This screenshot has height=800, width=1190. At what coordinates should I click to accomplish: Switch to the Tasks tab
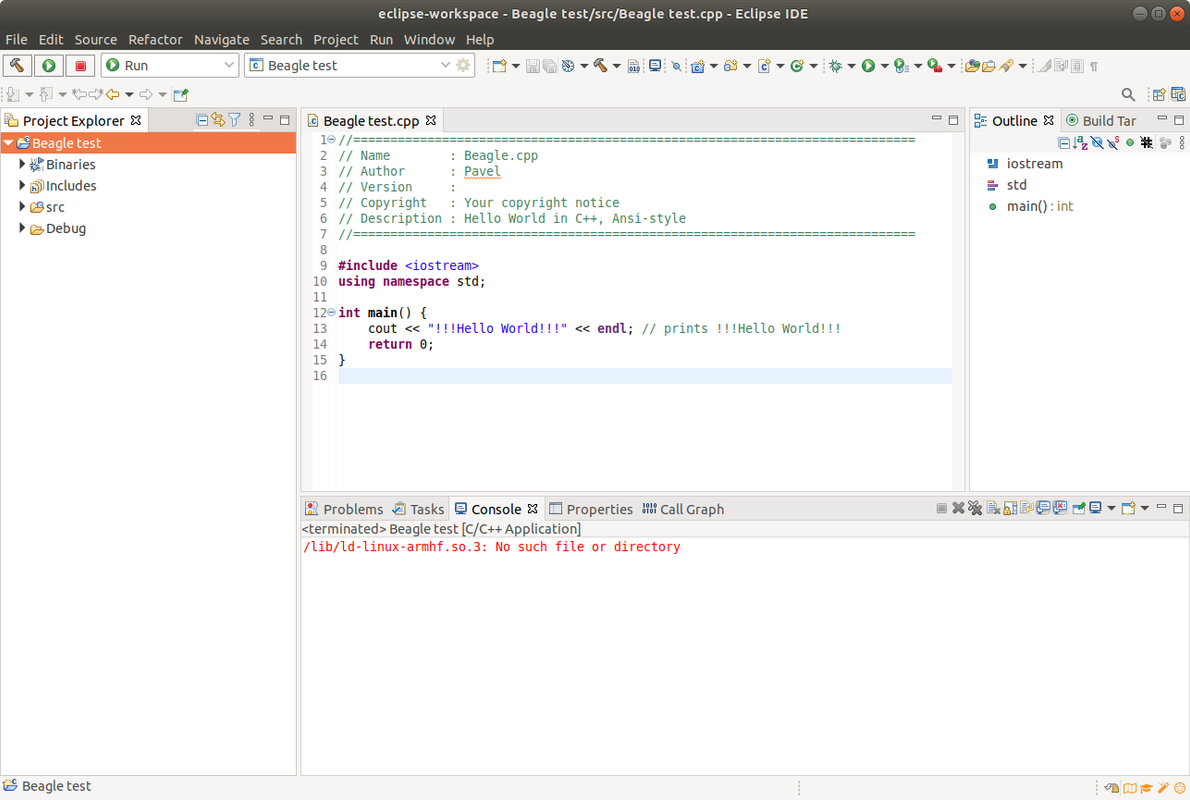418,509
